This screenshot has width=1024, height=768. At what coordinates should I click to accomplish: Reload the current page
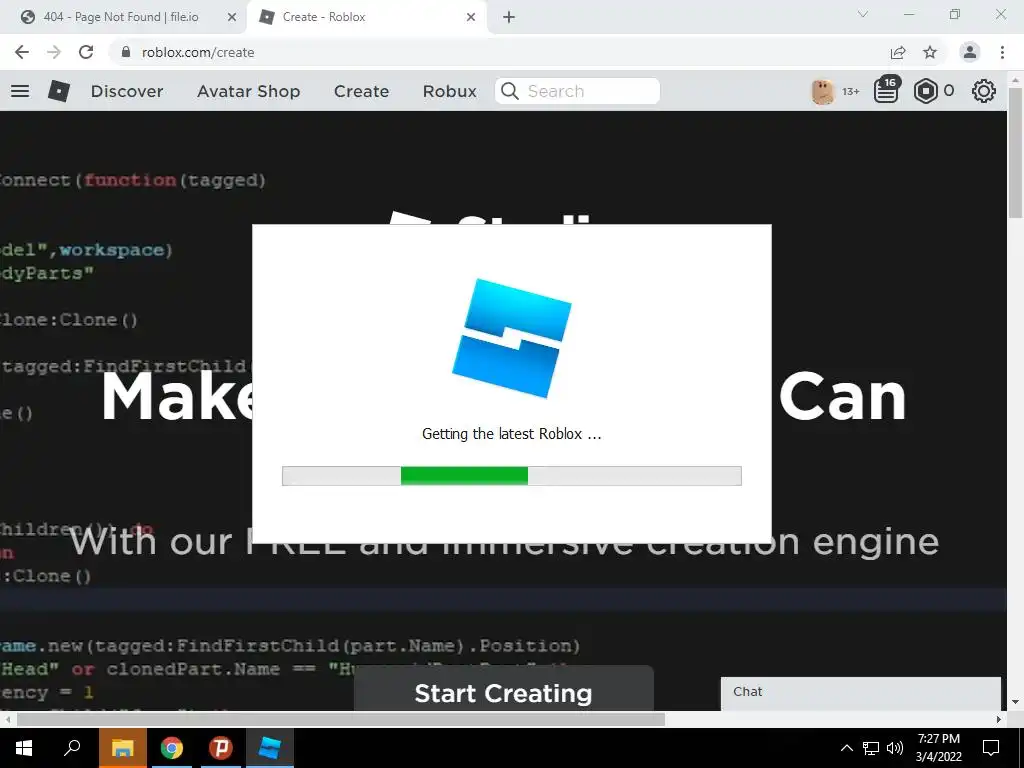coord(86,52)
